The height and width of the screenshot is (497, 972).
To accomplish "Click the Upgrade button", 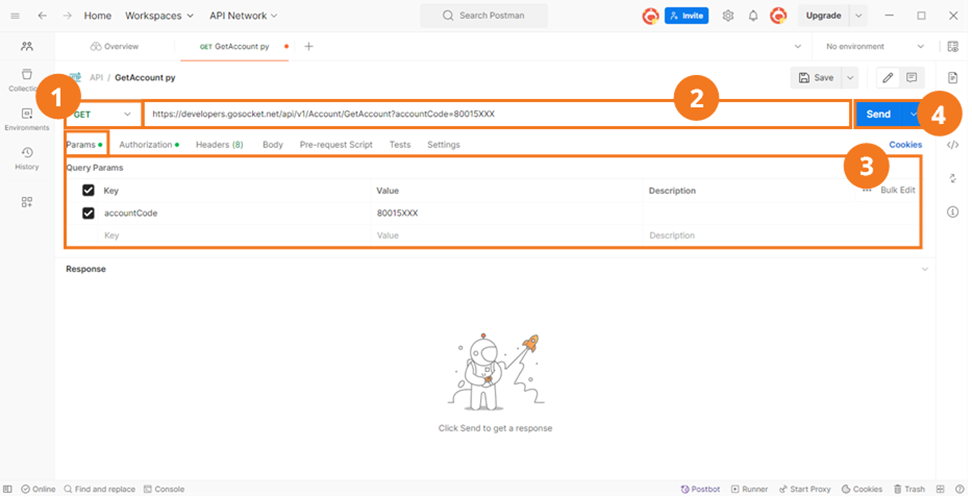I will (823, 15).
